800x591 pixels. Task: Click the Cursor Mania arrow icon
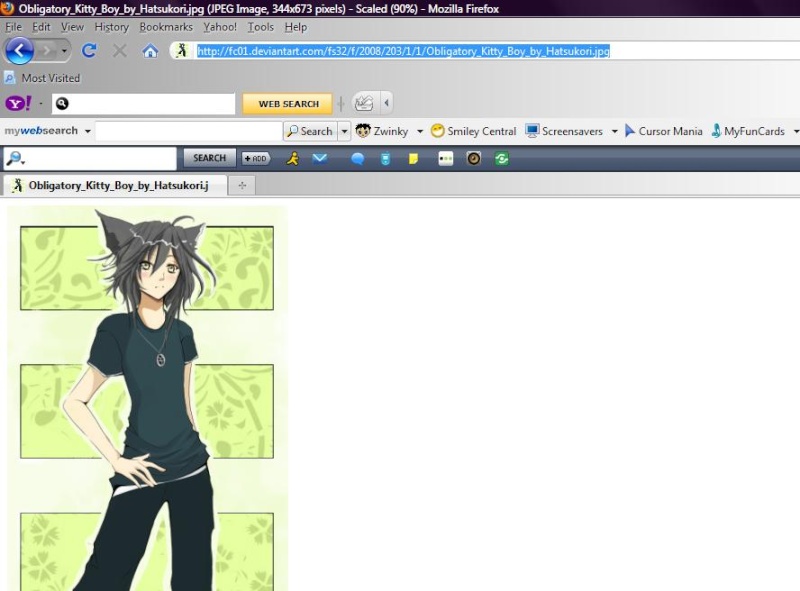click(x=630, y=131)
